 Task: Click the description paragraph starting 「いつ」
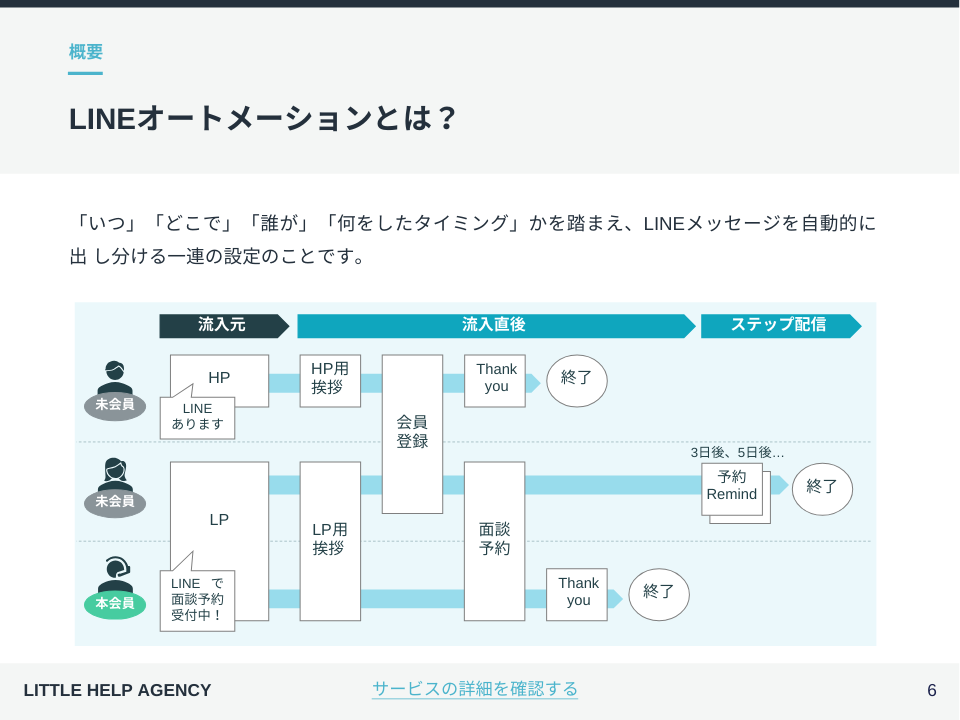tap(473, 239)
